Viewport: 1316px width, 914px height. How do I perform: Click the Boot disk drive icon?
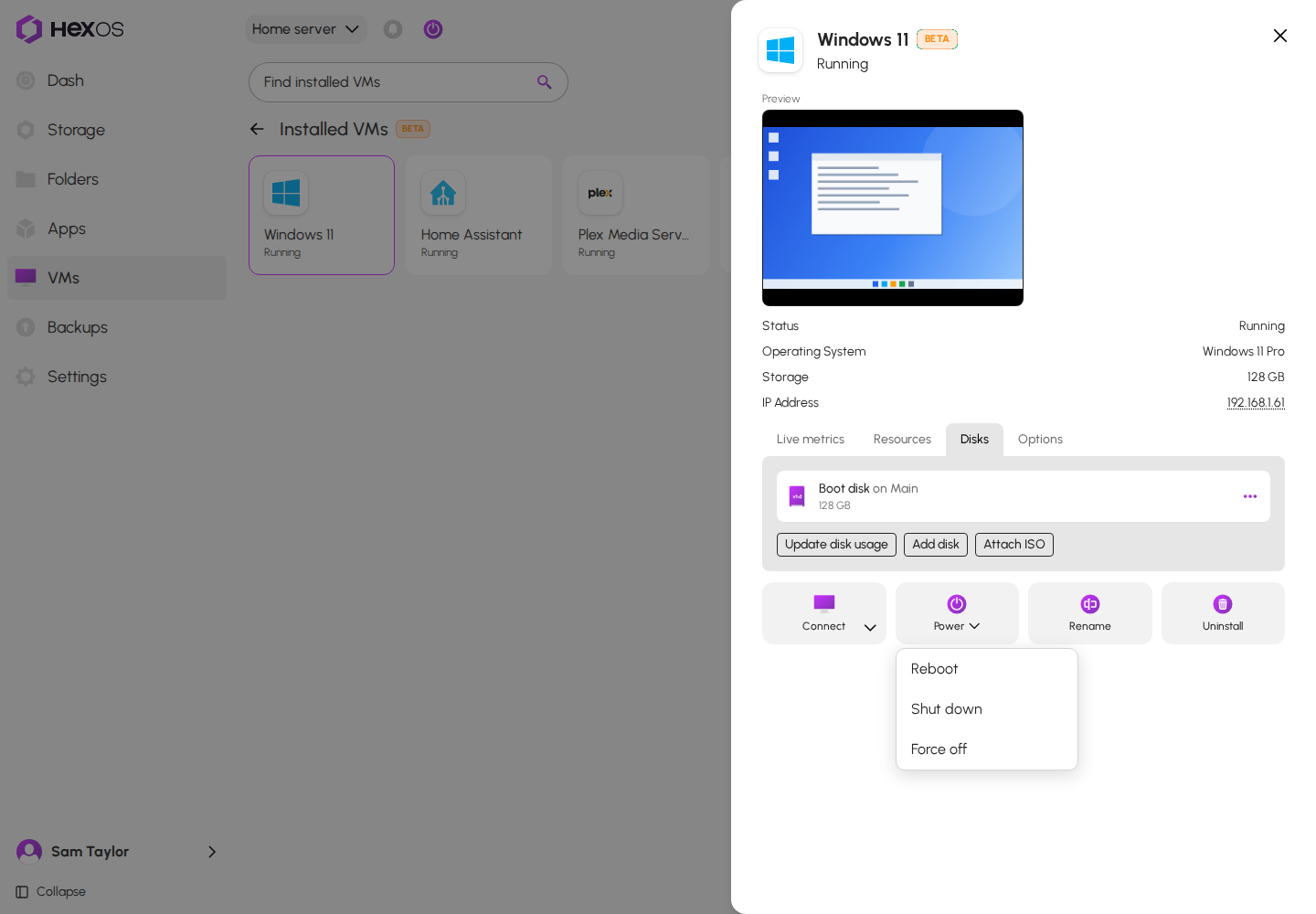pos(797,496)
